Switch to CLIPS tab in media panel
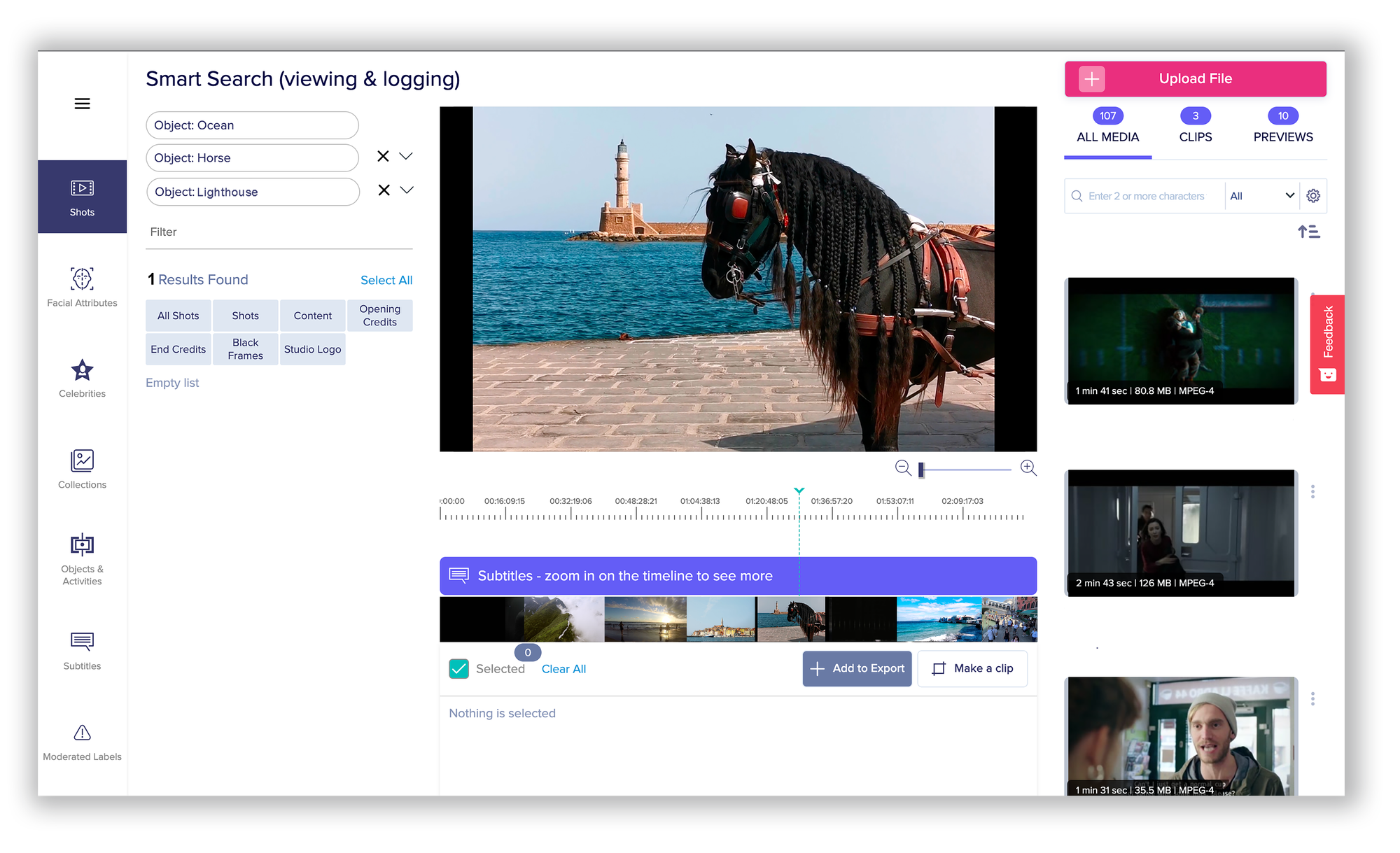This screenshot has height=853, width=1400. pos(1195,137)
